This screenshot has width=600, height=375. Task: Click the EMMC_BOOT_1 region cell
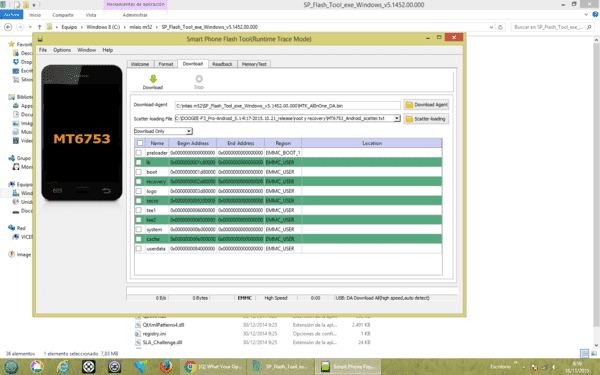point(283,153)
